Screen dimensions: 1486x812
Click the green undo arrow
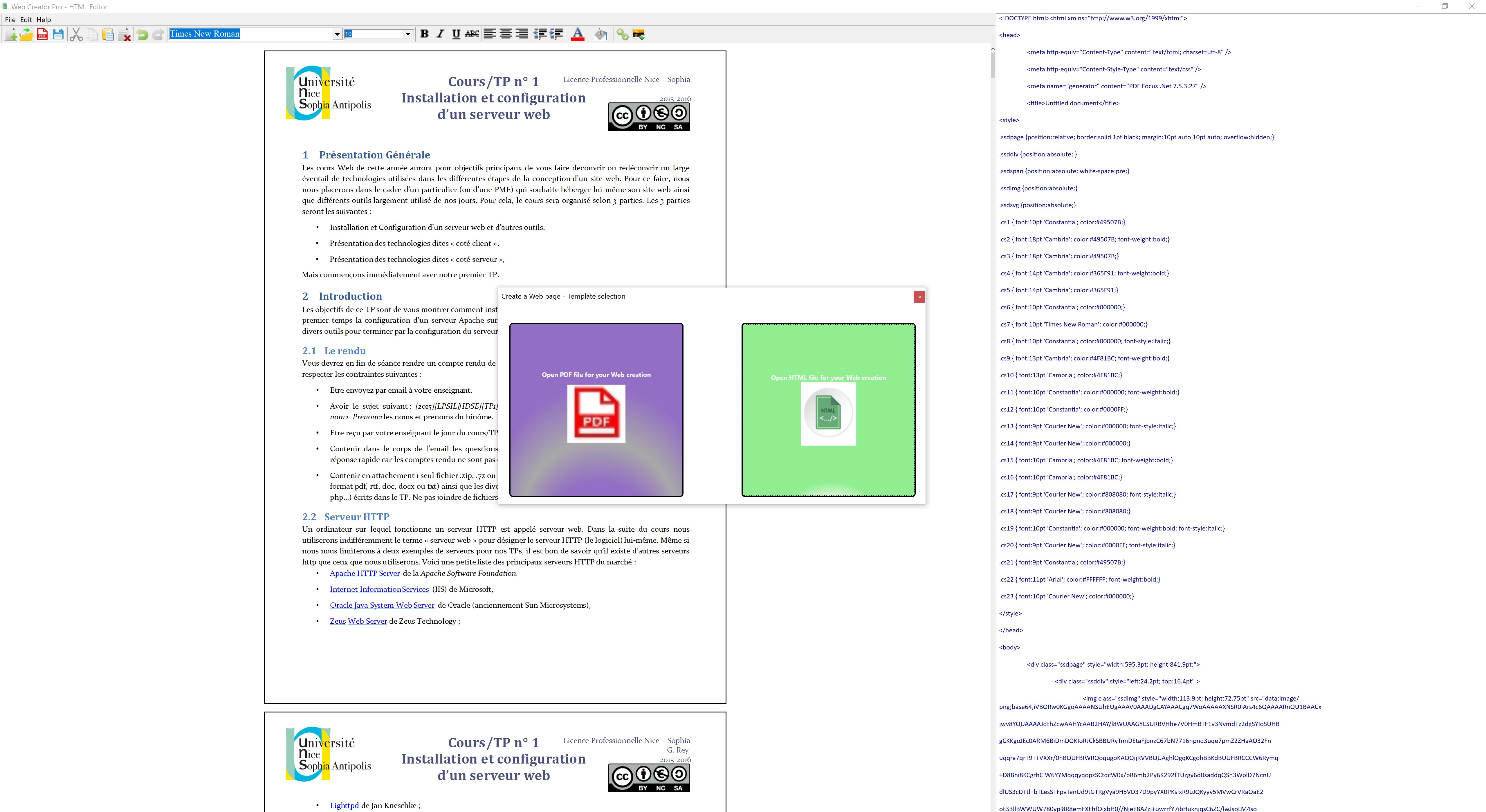(142, 35)
